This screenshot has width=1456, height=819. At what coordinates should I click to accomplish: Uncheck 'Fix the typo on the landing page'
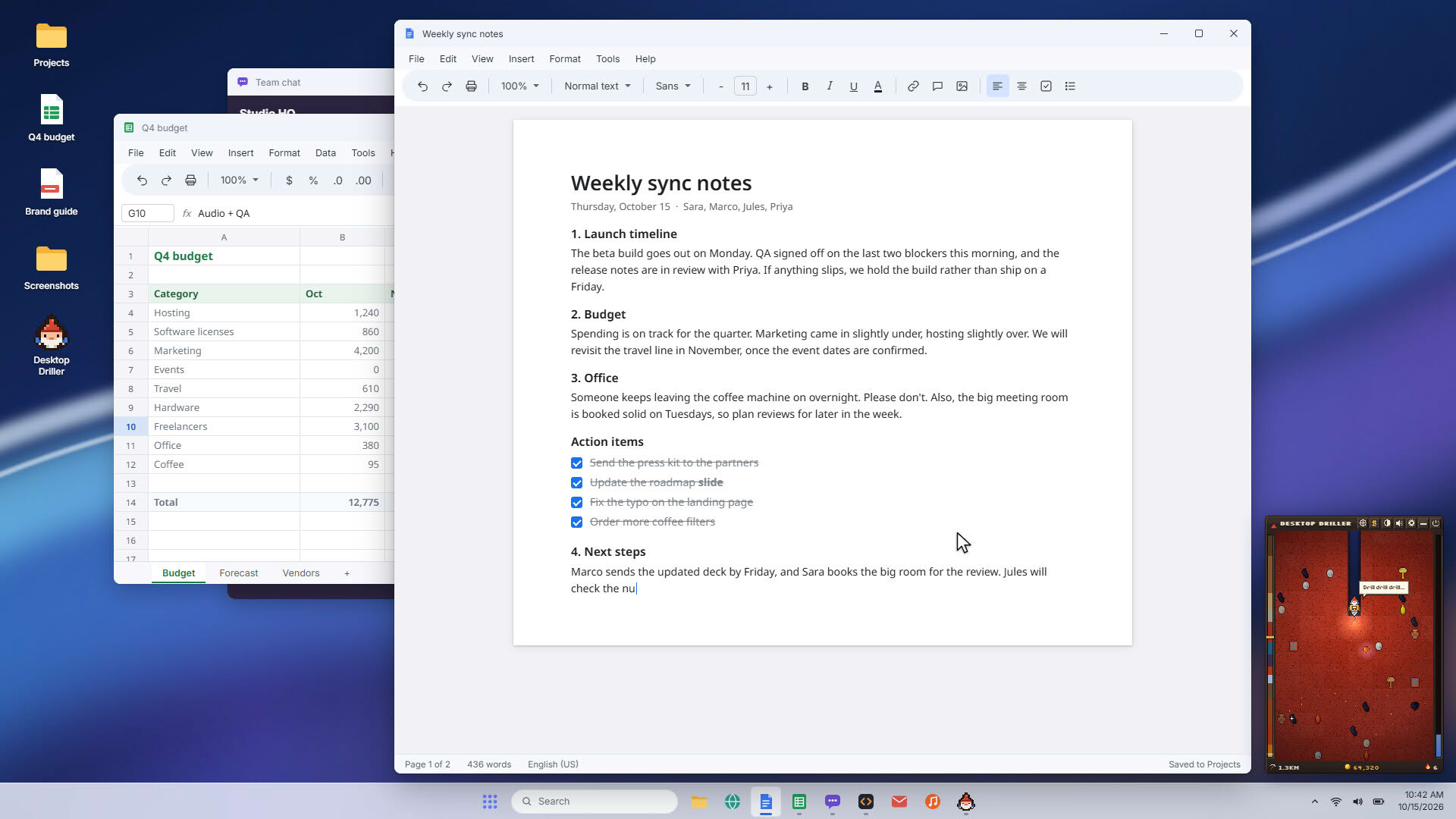[x=576, y=503]
